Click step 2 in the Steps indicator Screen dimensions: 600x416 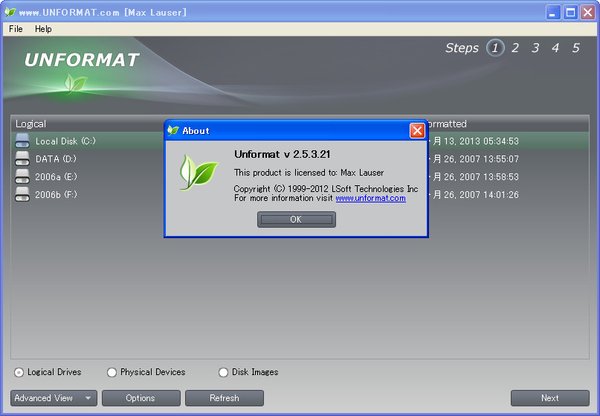pos(515,48)
